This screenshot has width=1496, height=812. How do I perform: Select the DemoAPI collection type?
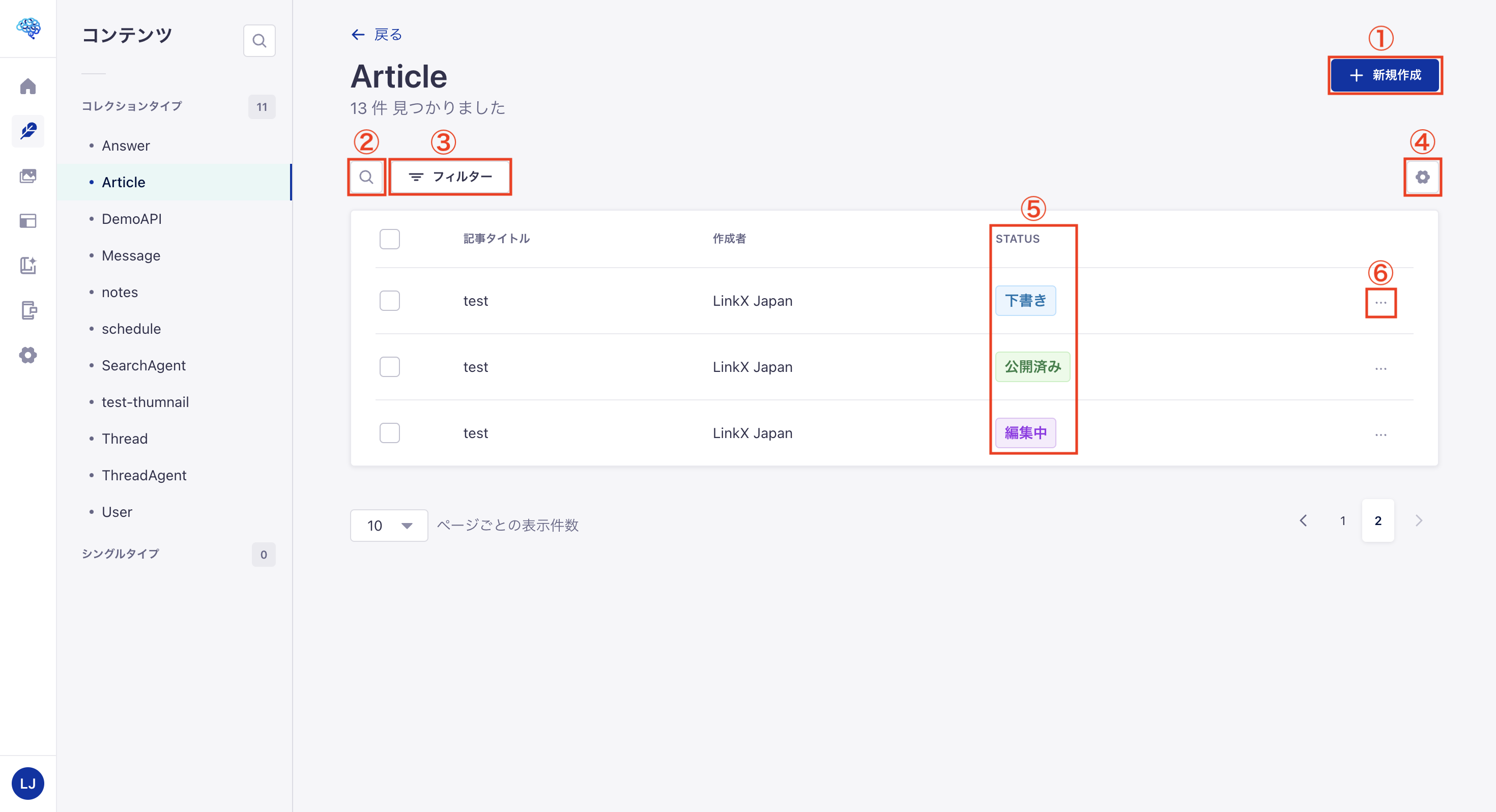click(132, 219)
